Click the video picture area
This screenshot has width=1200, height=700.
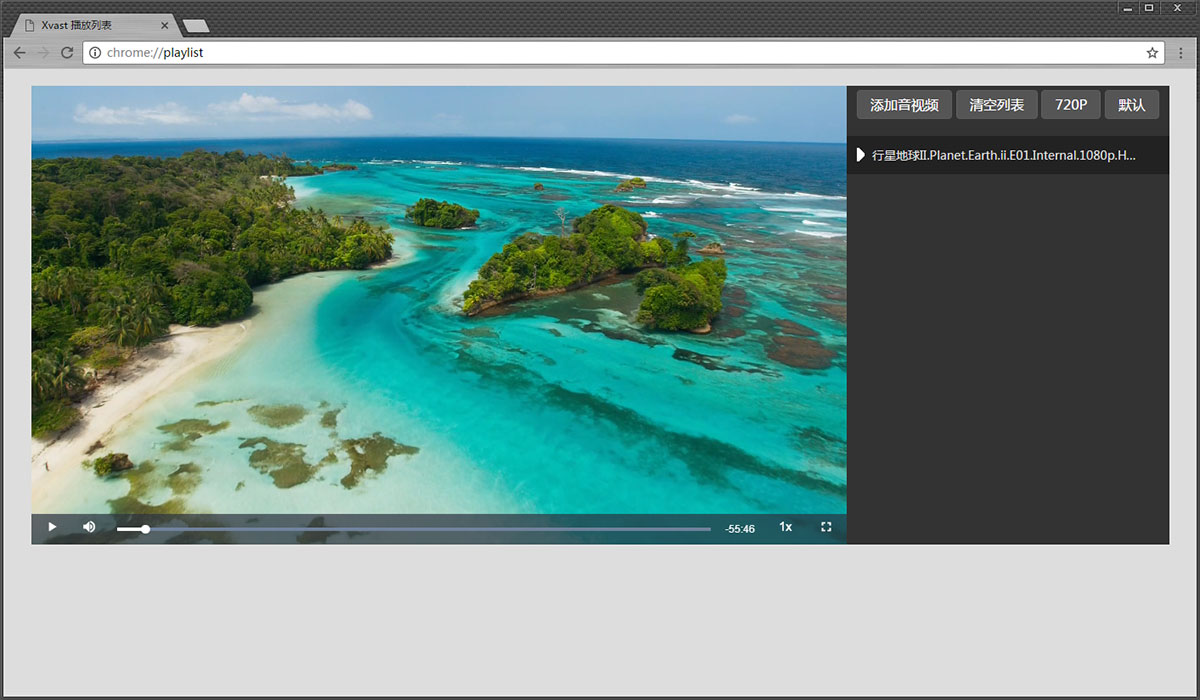[x=439, y=300]
